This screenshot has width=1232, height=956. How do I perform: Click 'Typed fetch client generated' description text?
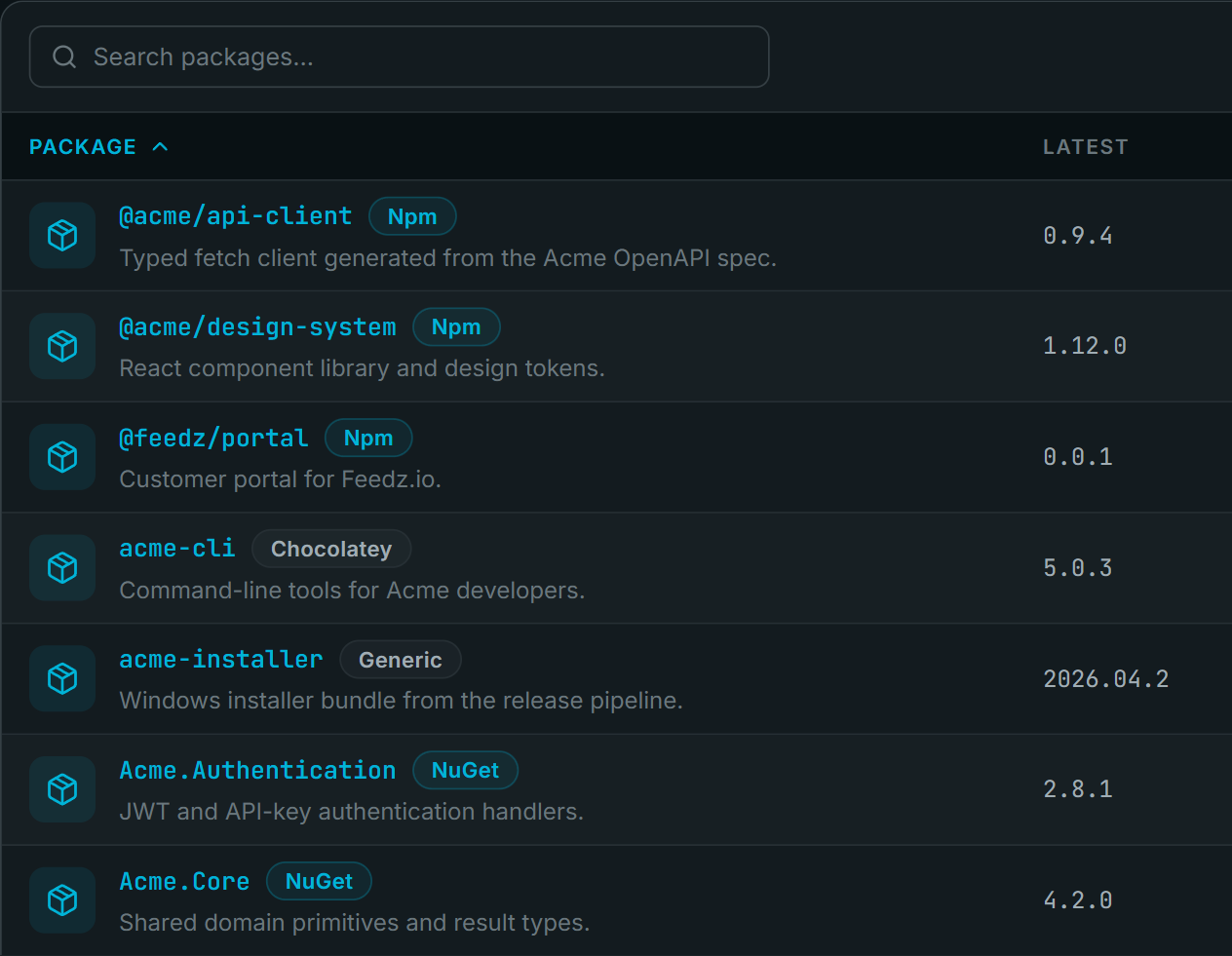pyautogui.click(x=448, y=258)
